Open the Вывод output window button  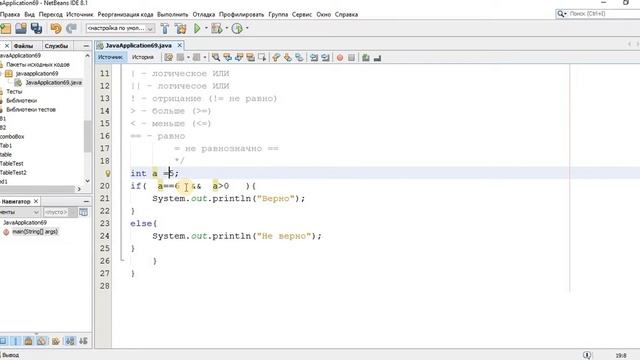coord(10,355)
